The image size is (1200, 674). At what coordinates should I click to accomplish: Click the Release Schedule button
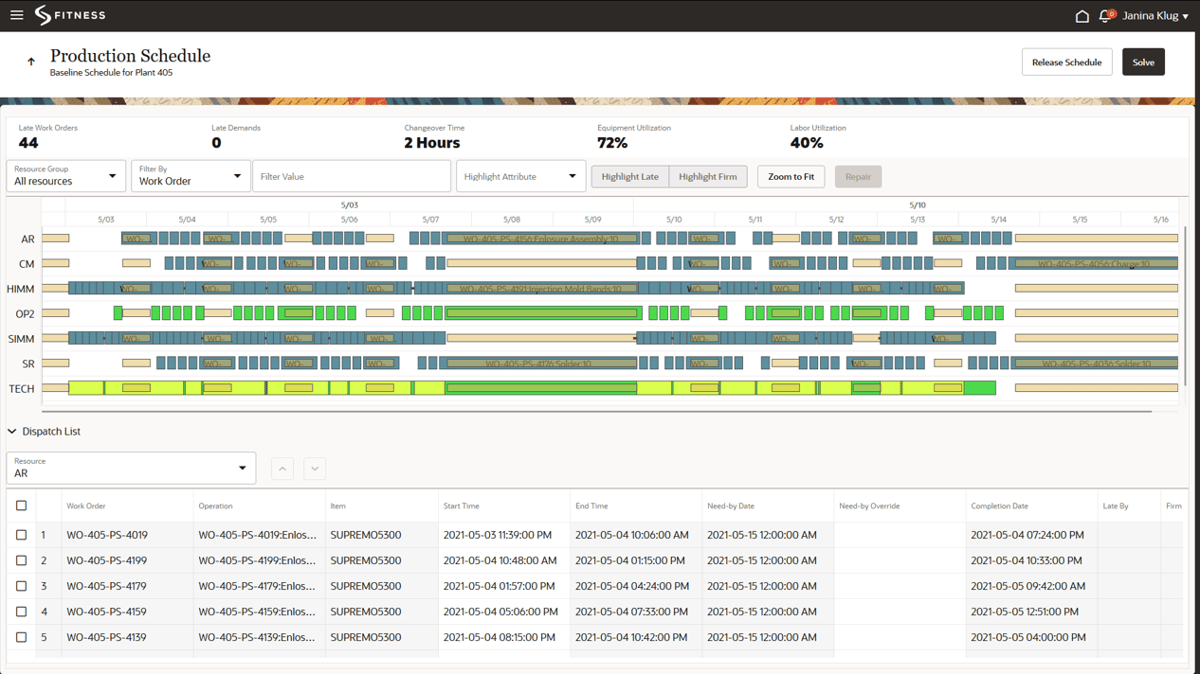[x=1066, y=61]
